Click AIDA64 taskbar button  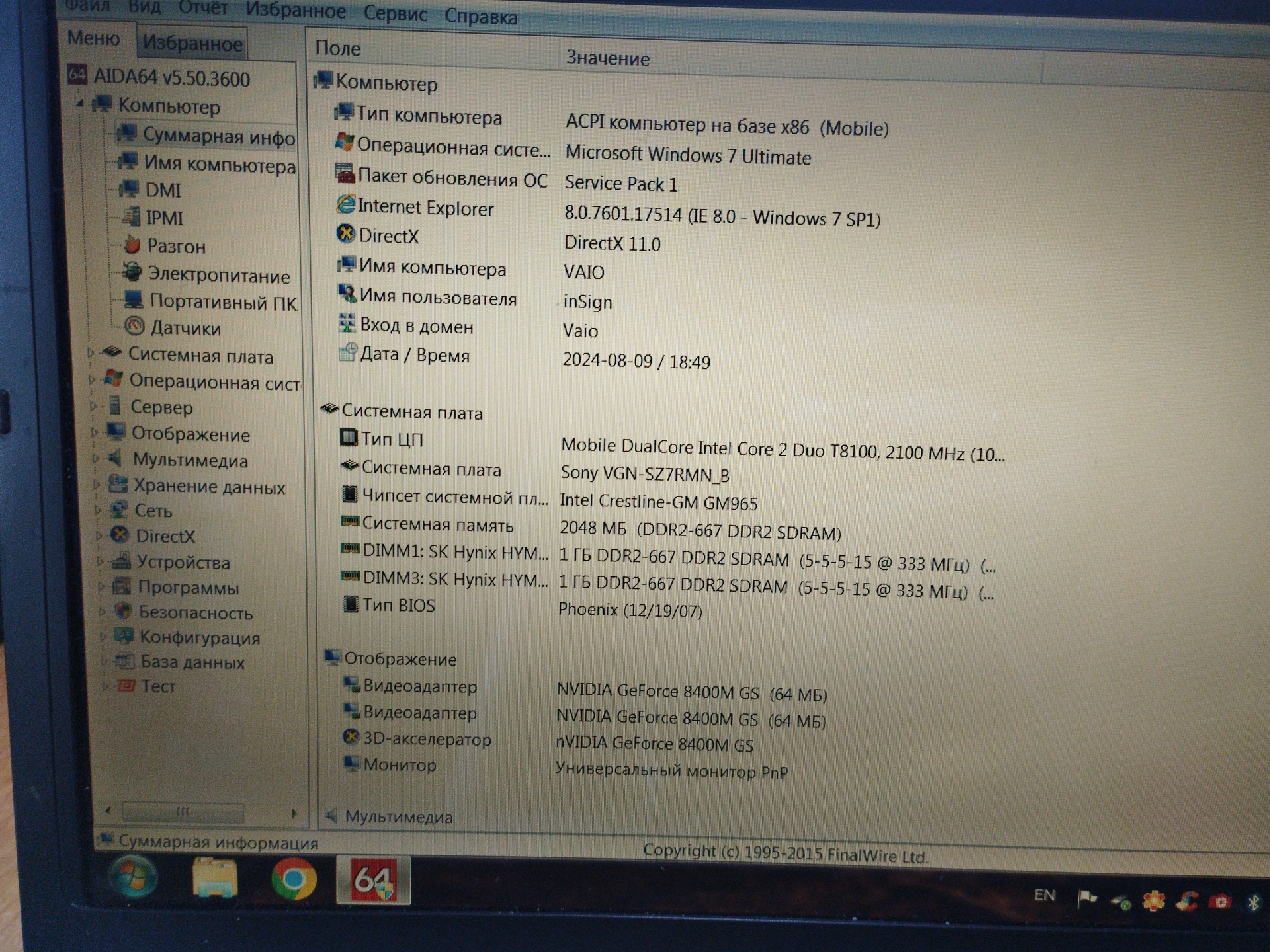pyautogui.click(x=374, y=881)
